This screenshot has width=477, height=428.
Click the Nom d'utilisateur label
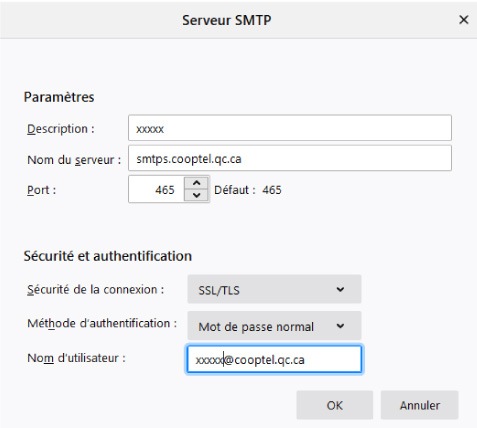76,358
